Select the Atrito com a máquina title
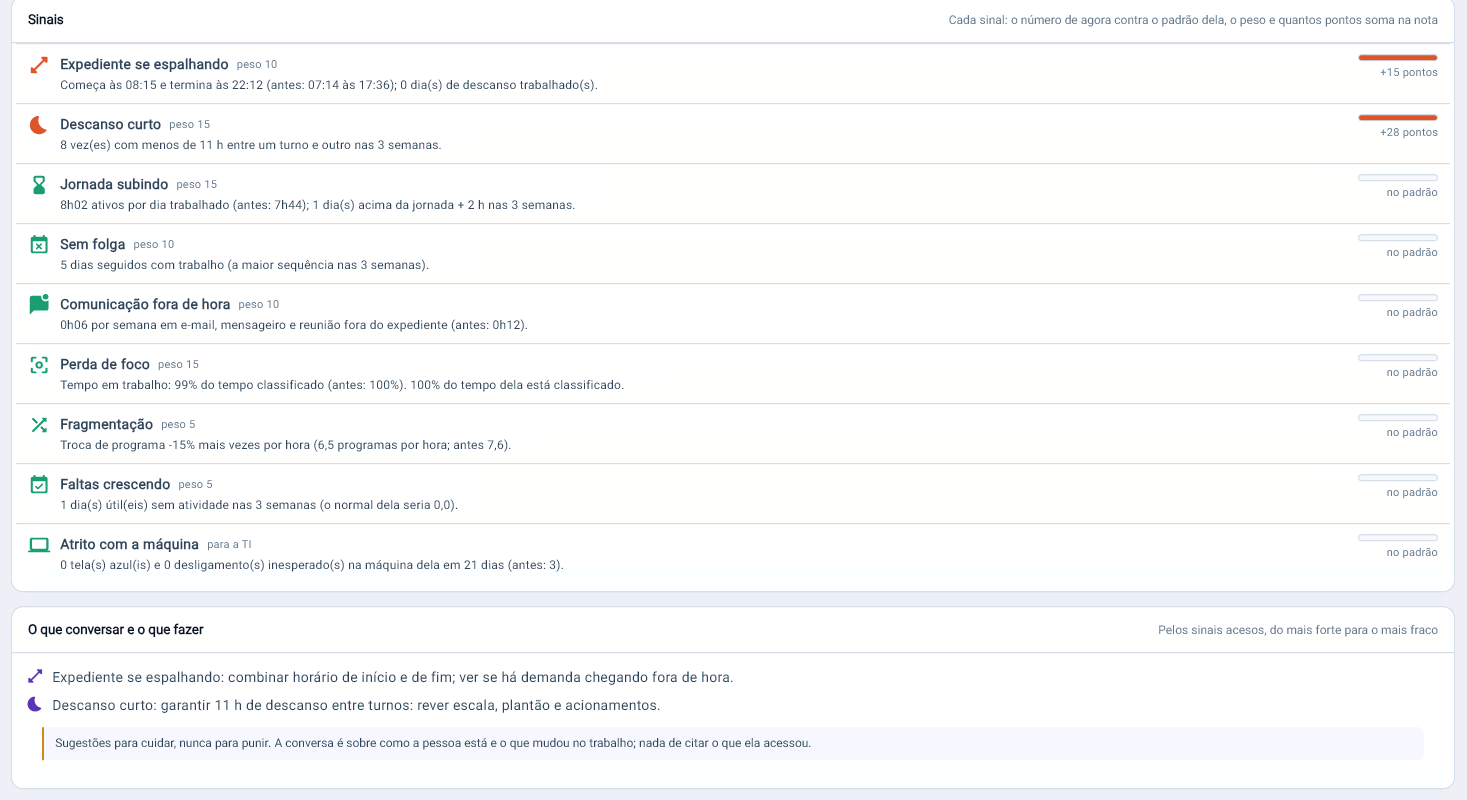The height and width of the screenshot is (800, 1467). pos(129,544)
